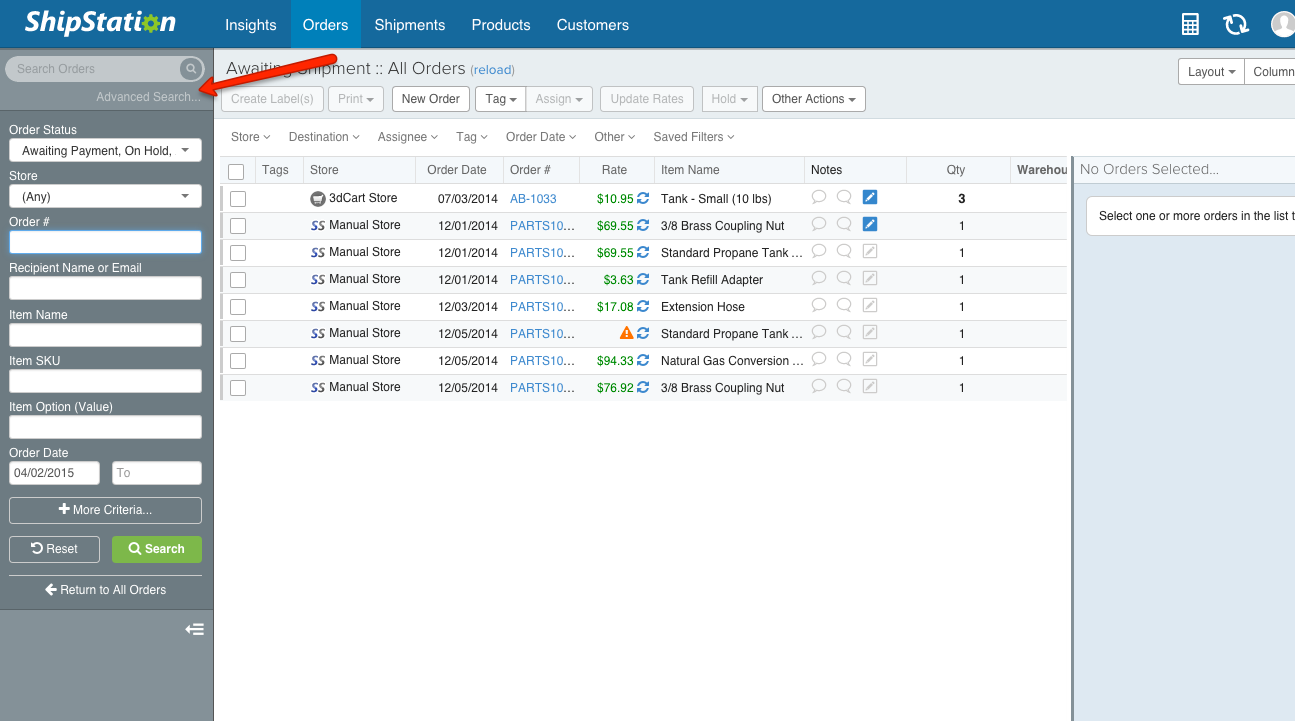
Task: Click the reload link beside All Orders
Action: [x=492, y=70]
